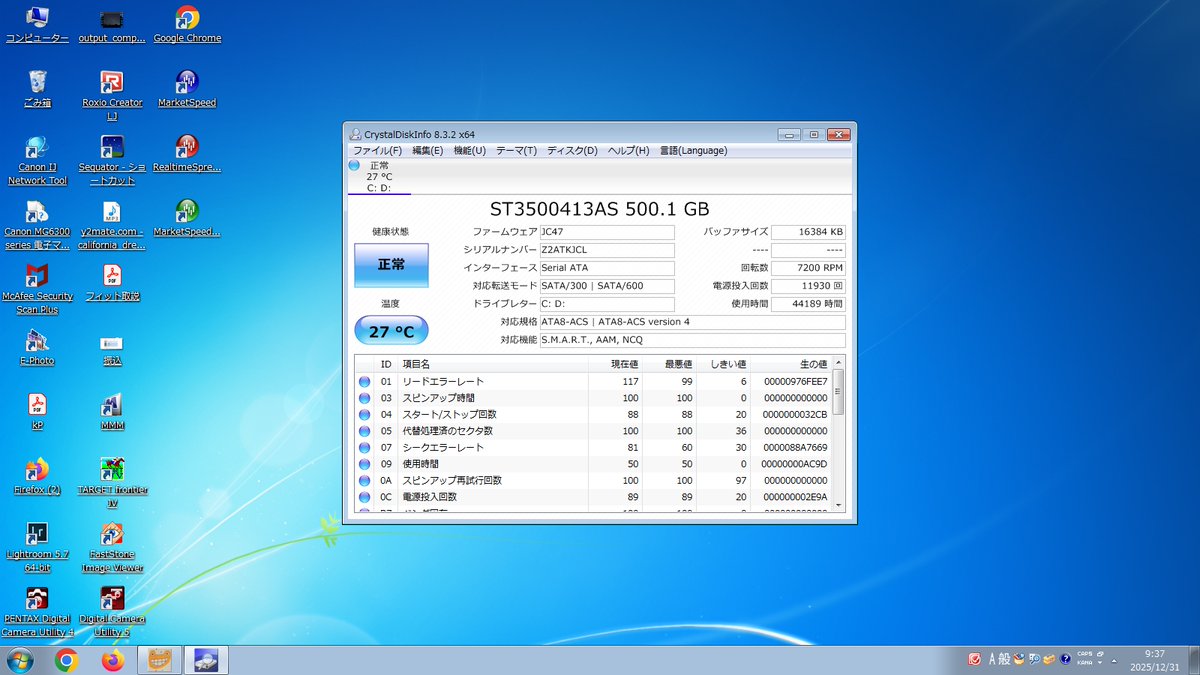Screen dimensions: 1200x675
Task: Click the transfer mode field SATA/300 | SATA/600
Action: [606, 286]
